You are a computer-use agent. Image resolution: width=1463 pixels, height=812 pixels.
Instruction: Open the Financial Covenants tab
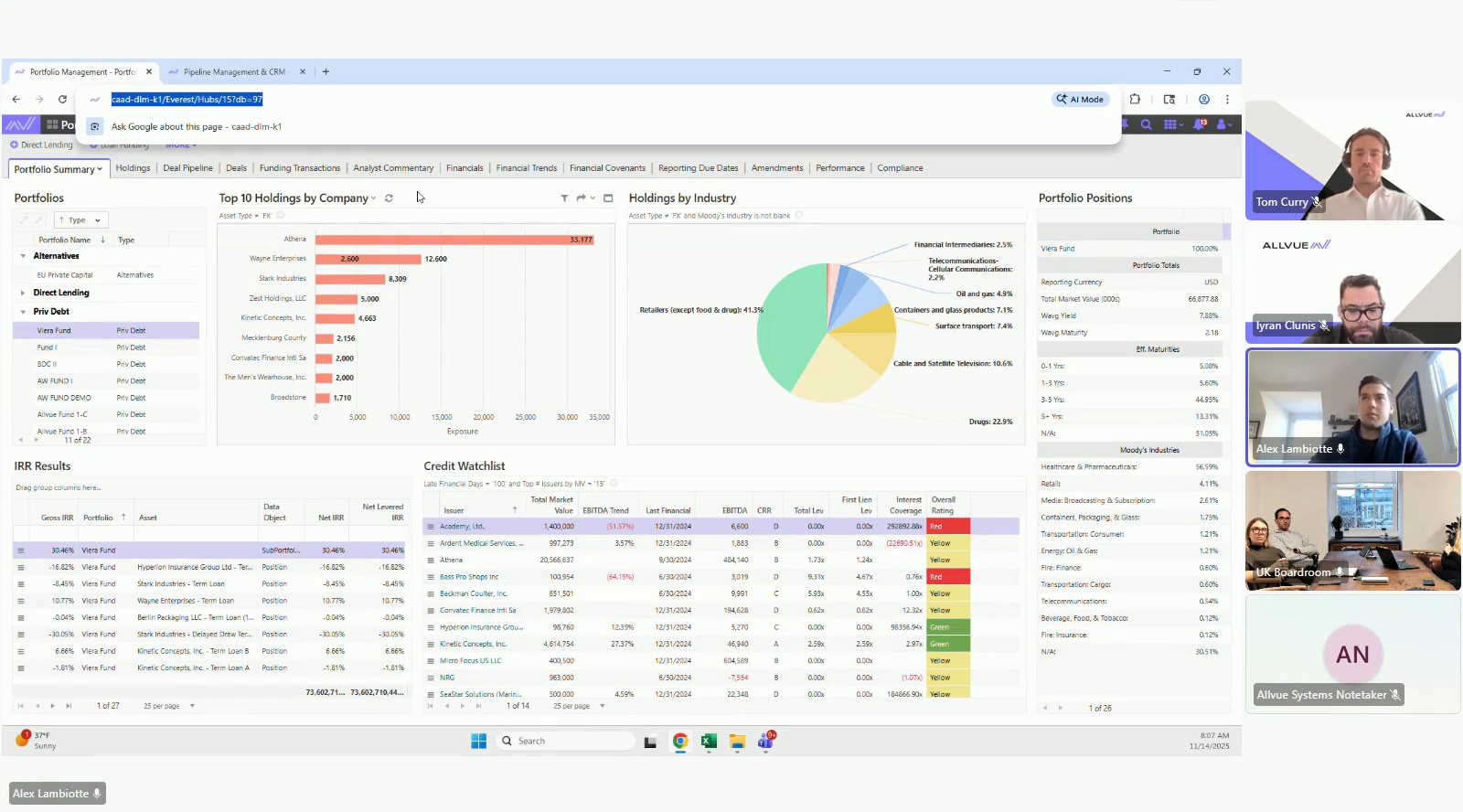(607, 168)
